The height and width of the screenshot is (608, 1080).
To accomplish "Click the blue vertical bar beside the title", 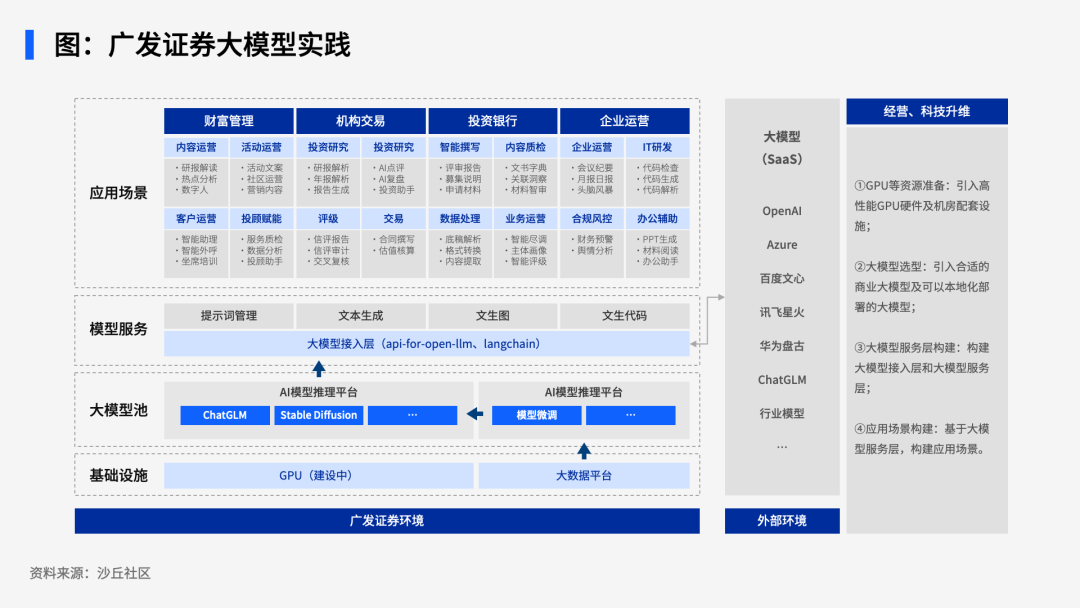I will click(x=30, y=45).
